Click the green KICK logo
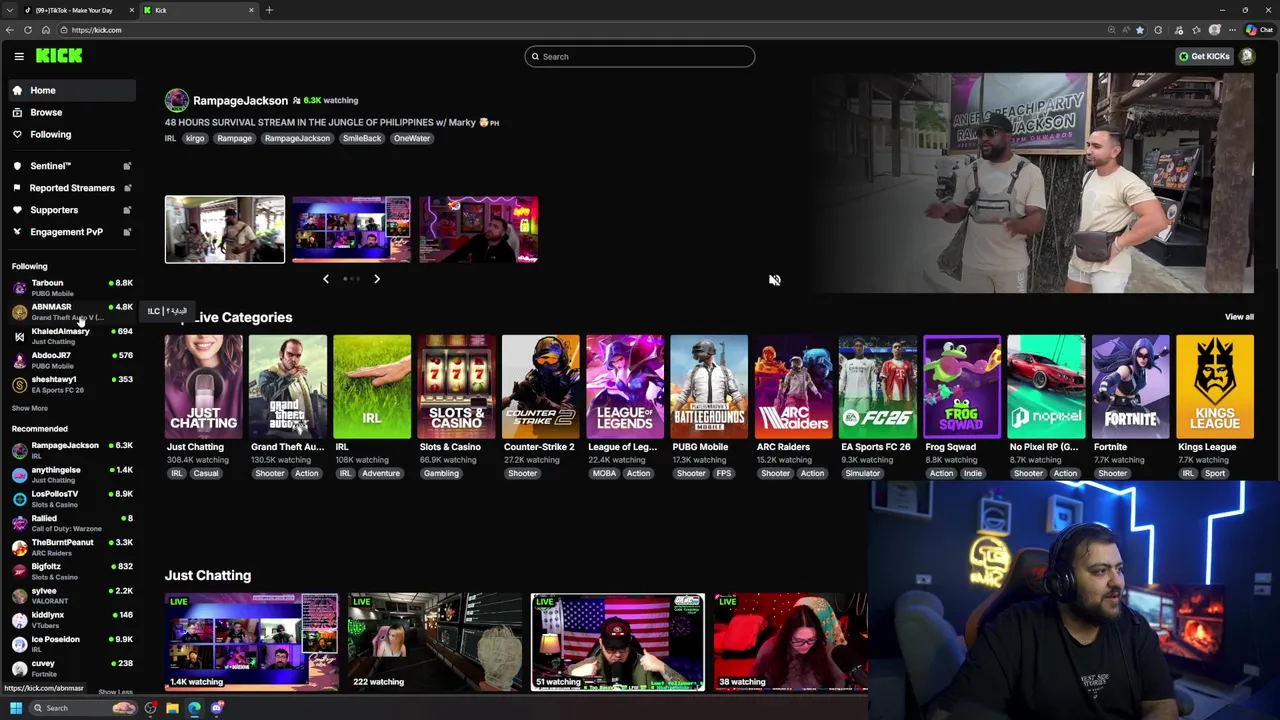The height and width of the screenshot is (720, 1280). pos(59,56)
